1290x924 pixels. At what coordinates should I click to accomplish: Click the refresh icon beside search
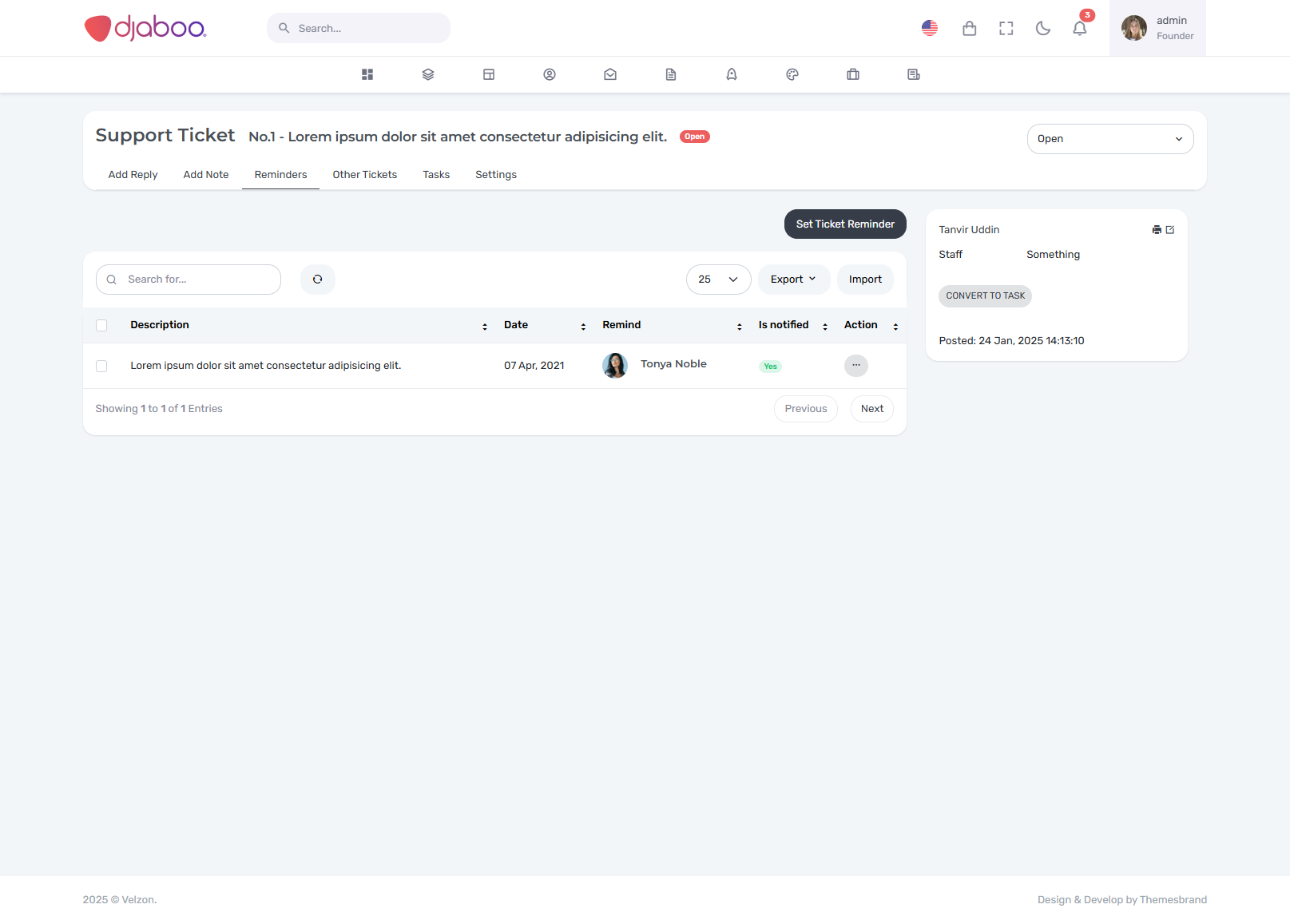click(318, 280)
